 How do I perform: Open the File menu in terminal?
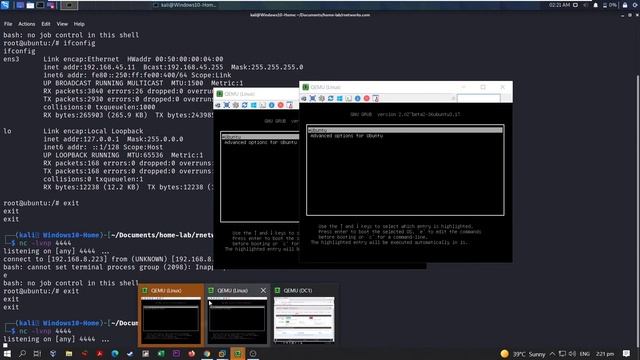[x=8, y=24]
